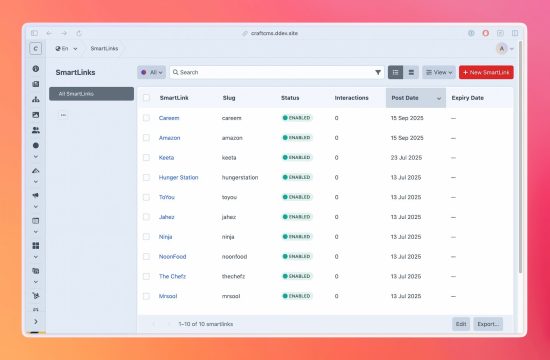This screenshot has height=360, width=550.
Task: Click New SmartLink button
Action: [x=486, y=73]
